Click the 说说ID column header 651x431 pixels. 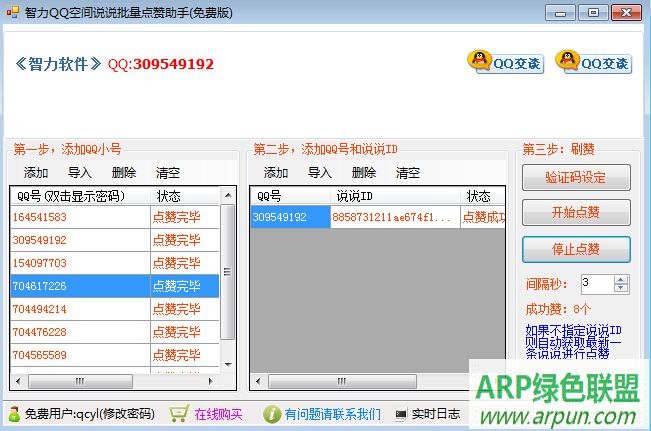(x=395, y=196)
